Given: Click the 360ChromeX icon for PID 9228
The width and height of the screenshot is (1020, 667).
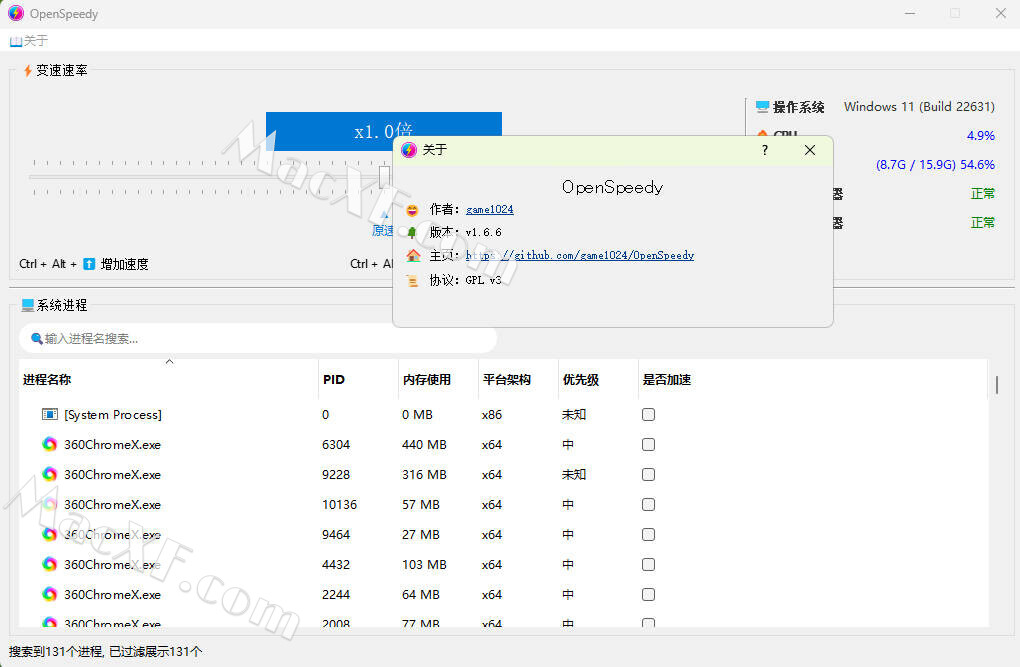Looking at the screenshot, I should pyautogui.click(x=49, y=474).
